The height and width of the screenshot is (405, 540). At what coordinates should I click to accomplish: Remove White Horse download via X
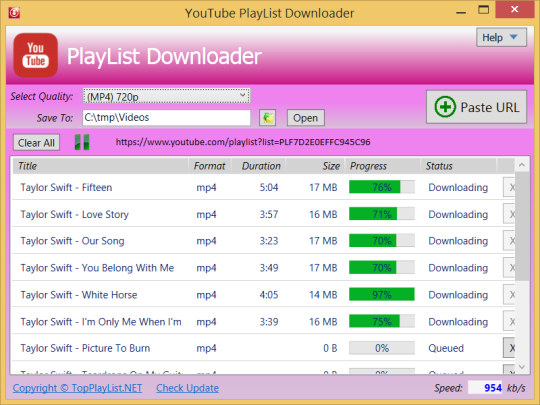coord(509,294)
